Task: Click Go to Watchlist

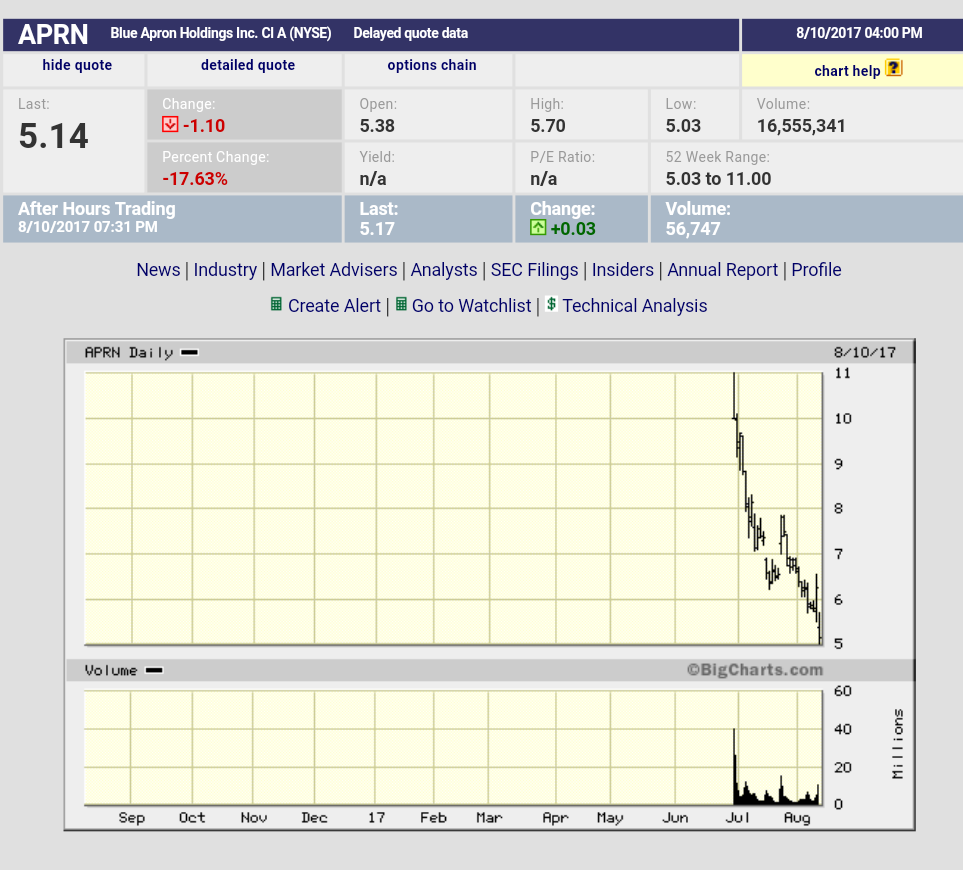Action: click(472, 306)
